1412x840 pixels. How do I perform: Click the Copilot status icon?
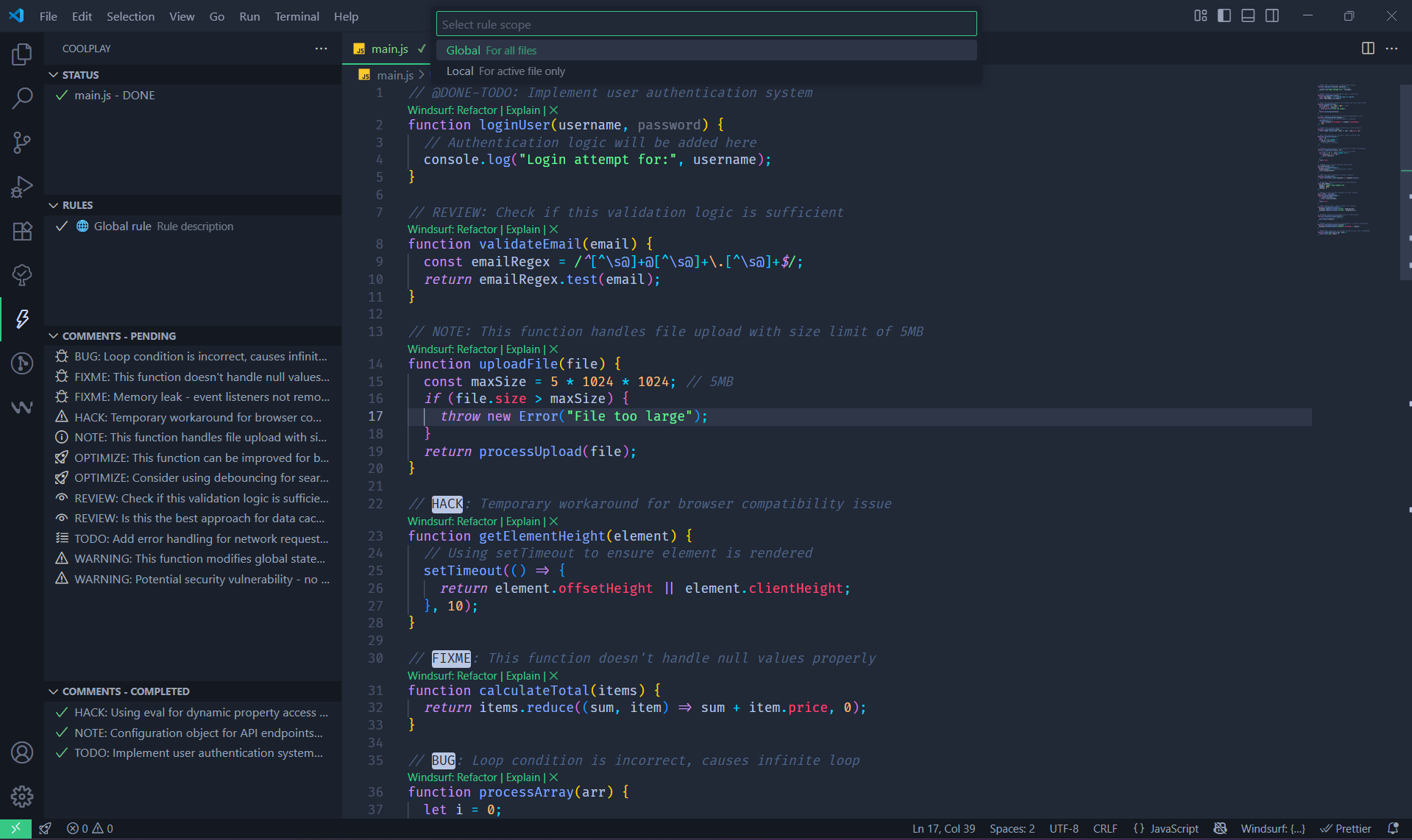[1220, 828]
